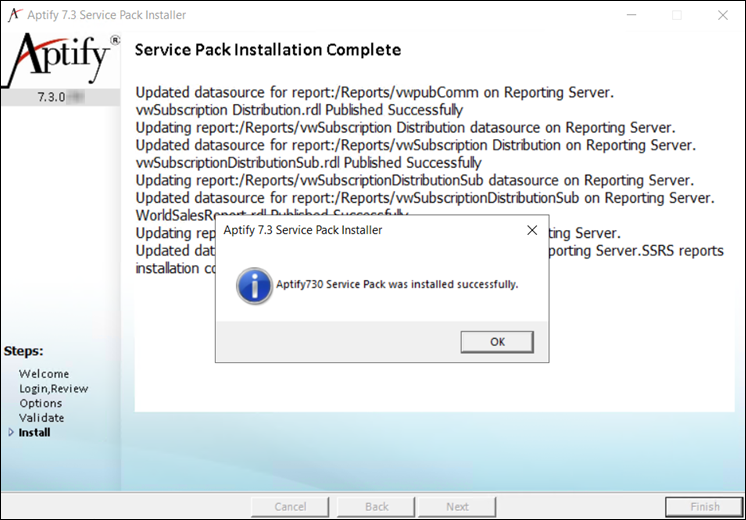Close the main installer window
Viewport: 746px width, 520px height.
click(723, 15)
